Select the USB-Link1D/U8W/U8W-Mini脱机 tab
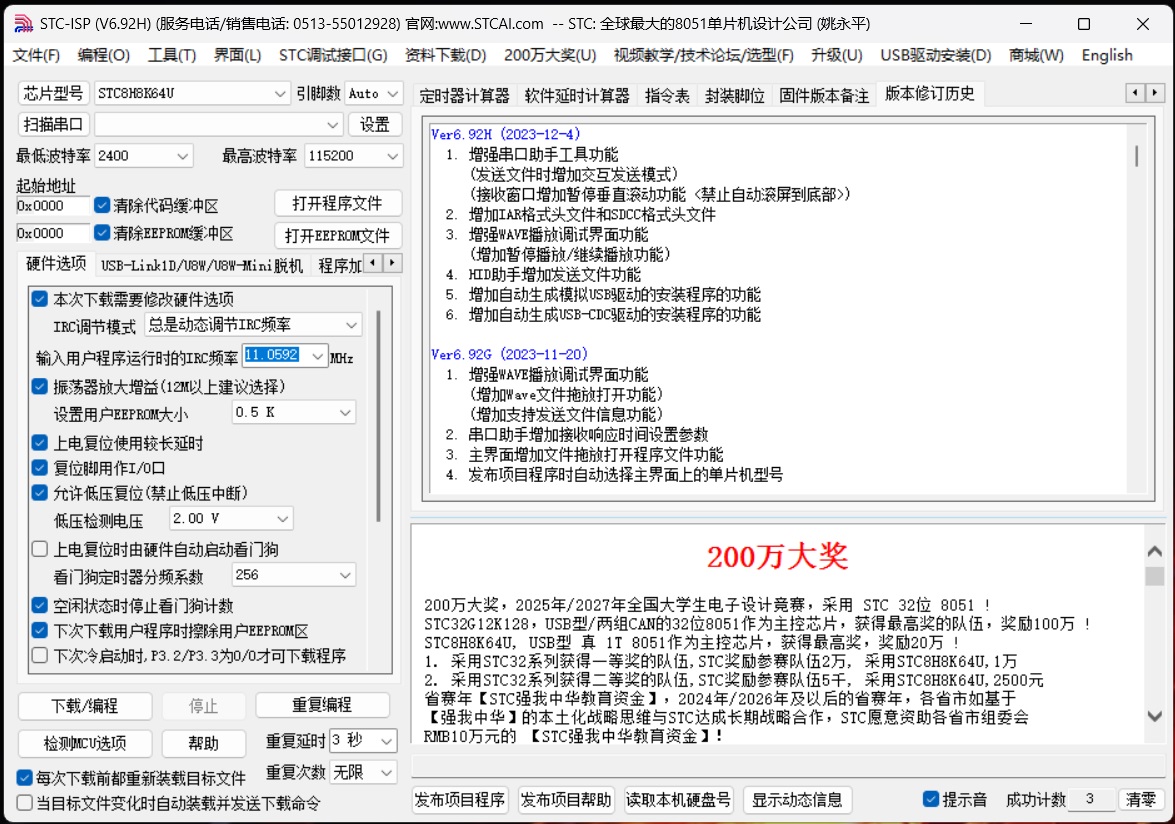The image size is (1175, 824). (202, 265)
